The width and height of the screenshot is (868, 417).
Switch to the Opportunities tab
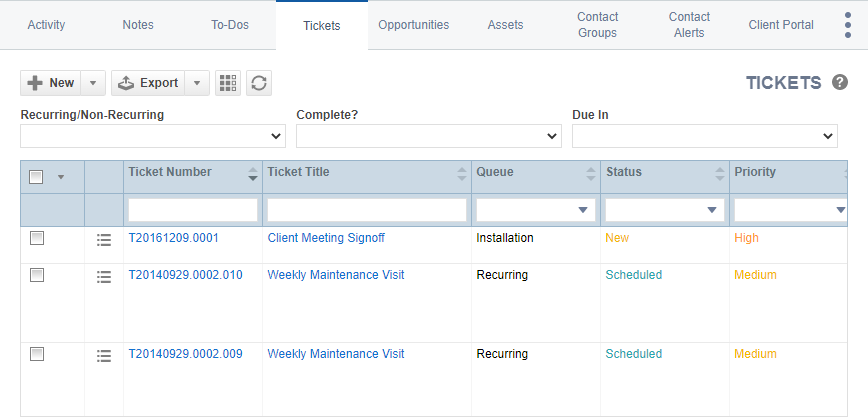point(413,25)
